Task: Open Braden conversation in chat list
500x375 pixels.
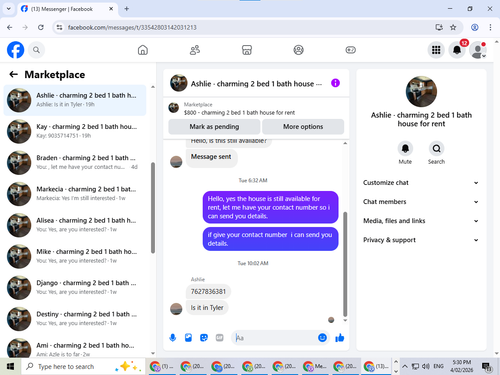Action: pyautogui.click(x=75, y=163)
